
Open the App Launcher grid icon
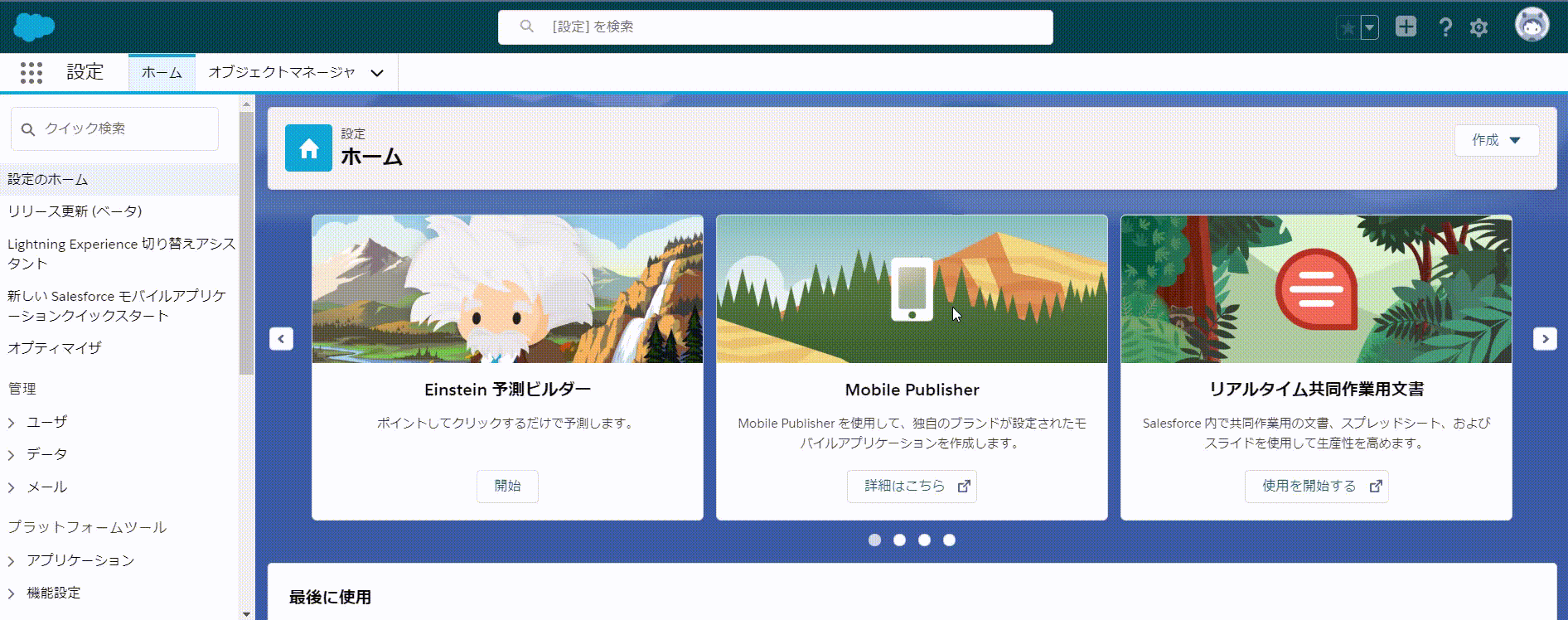click(x=31, y=73)
